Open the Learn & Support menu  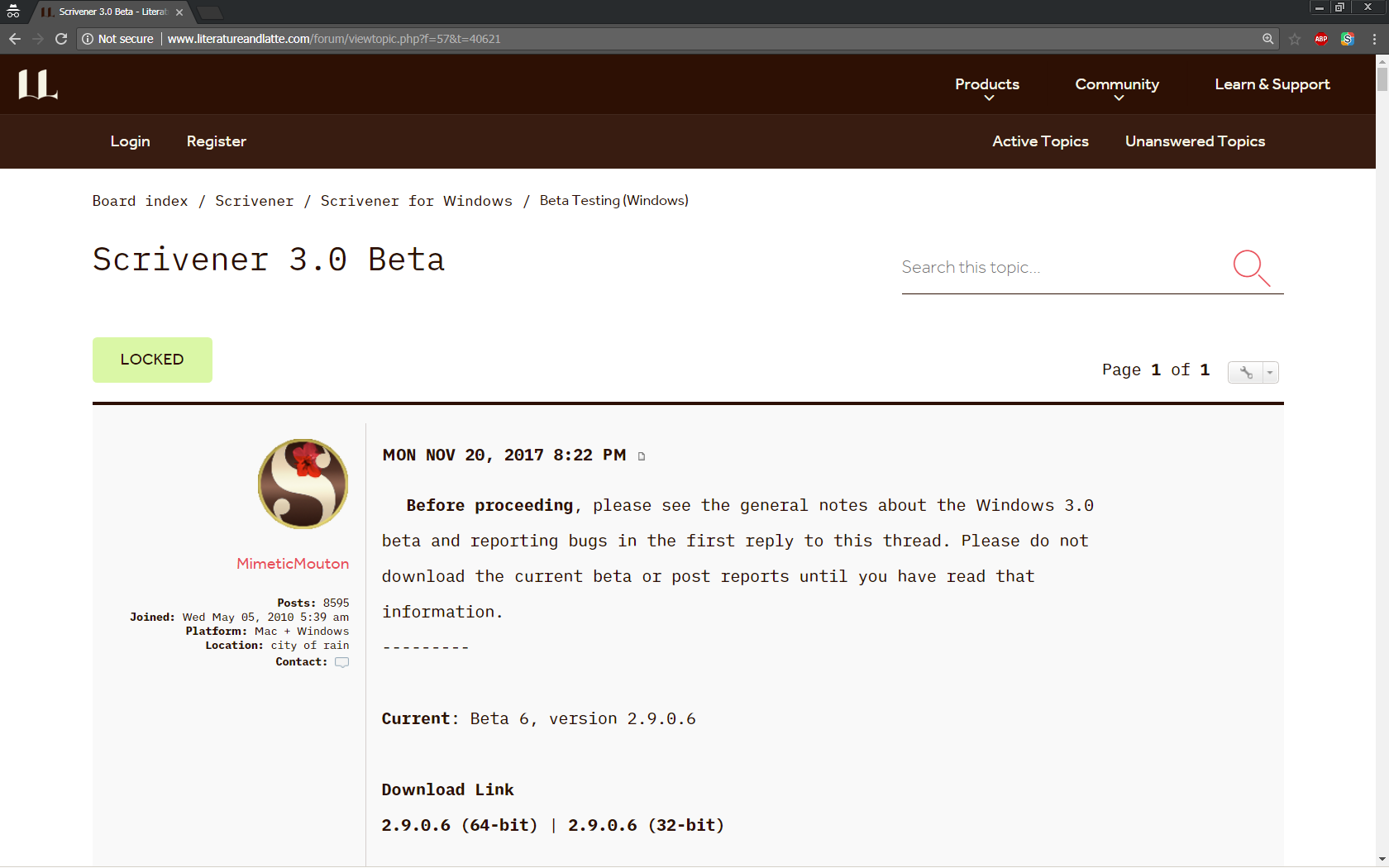tap(1272, 84)
